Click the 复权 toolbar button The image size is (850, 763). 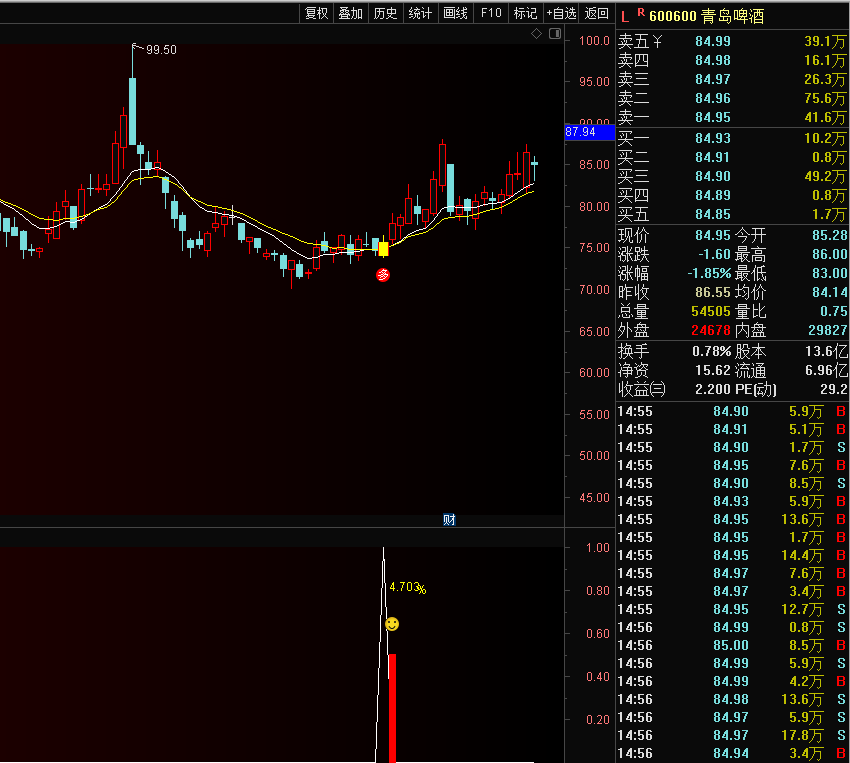317,13
